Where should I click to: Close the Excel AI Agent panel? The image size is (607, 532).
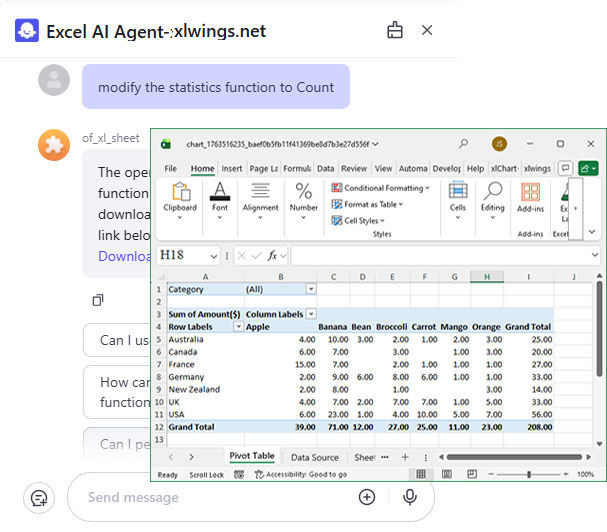pyautogui.click(x=427, y=30)
